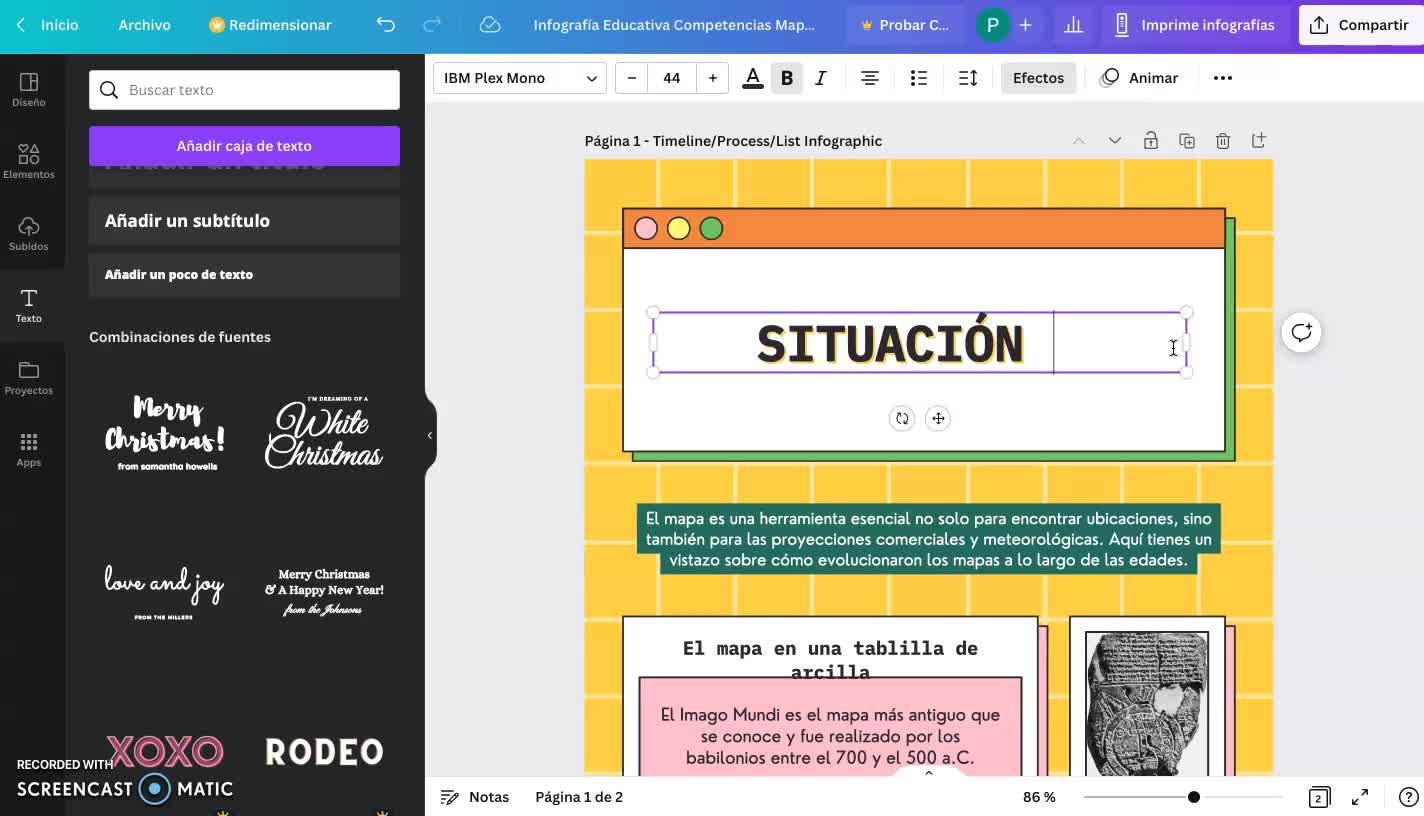Click the Buscar texto search field
This screenshot has width=1424, height=816.
coord(244,90)
